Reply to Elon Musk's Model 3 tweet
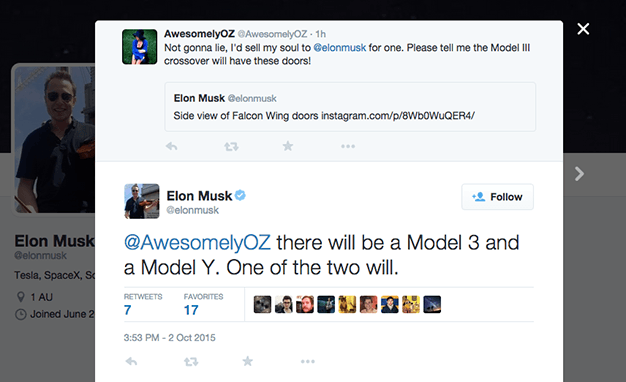 131,362
